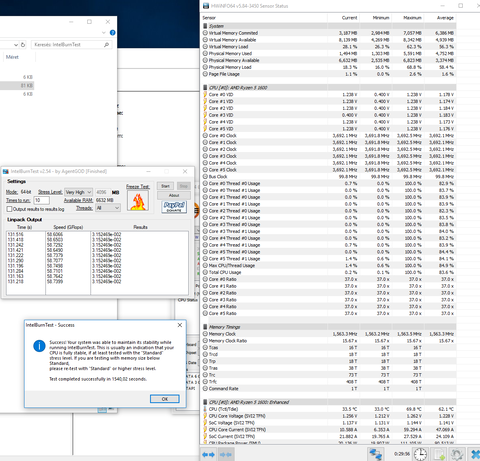Click the Minimum column header in HWiNFO
The width and height of the screenshot is (480, 461).
[376, 18]
